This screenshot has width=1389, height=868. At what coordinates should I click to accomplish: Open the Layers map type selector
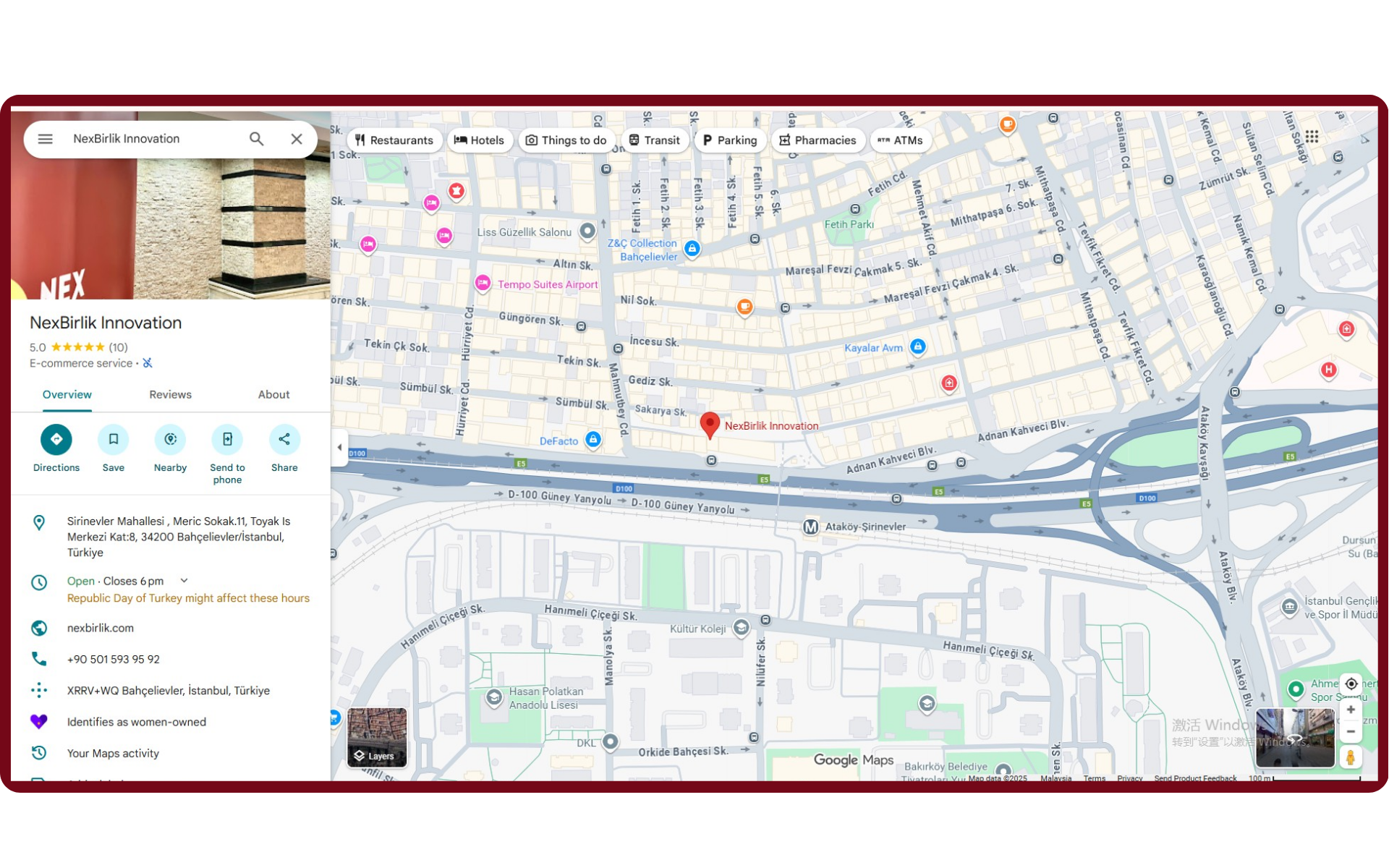[377, 737]
